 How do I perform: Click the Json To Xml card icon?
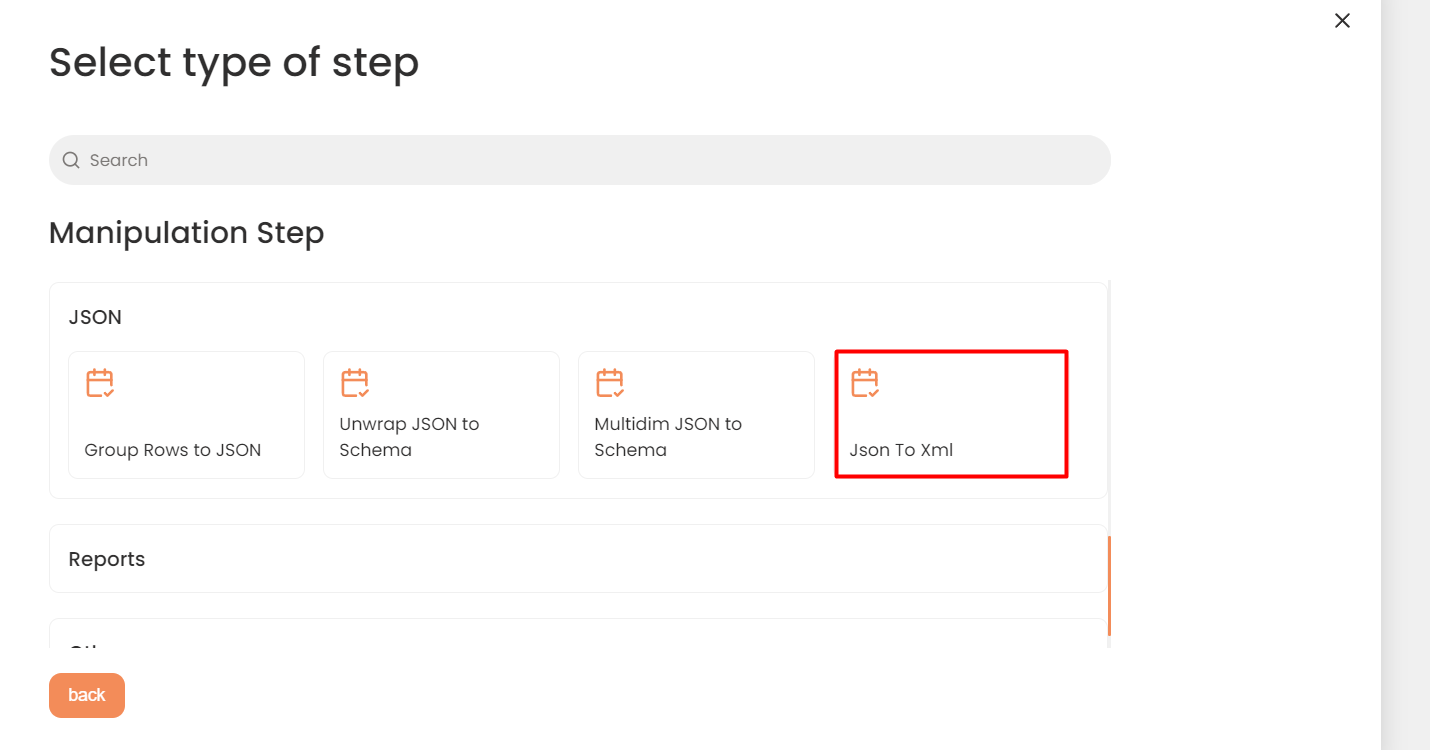click(x=865, y=384)
